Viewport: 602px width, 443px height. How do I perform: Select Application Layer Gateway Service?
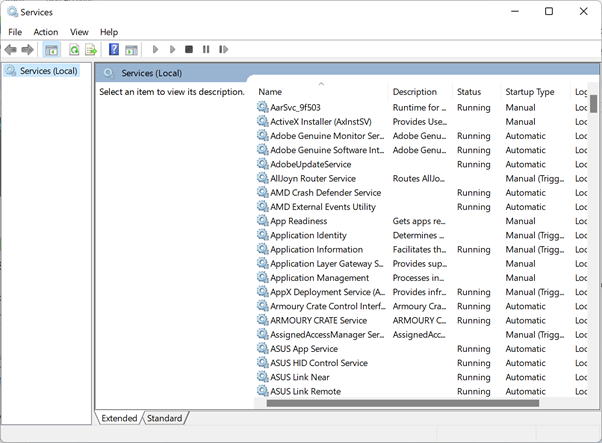point(421,264)
